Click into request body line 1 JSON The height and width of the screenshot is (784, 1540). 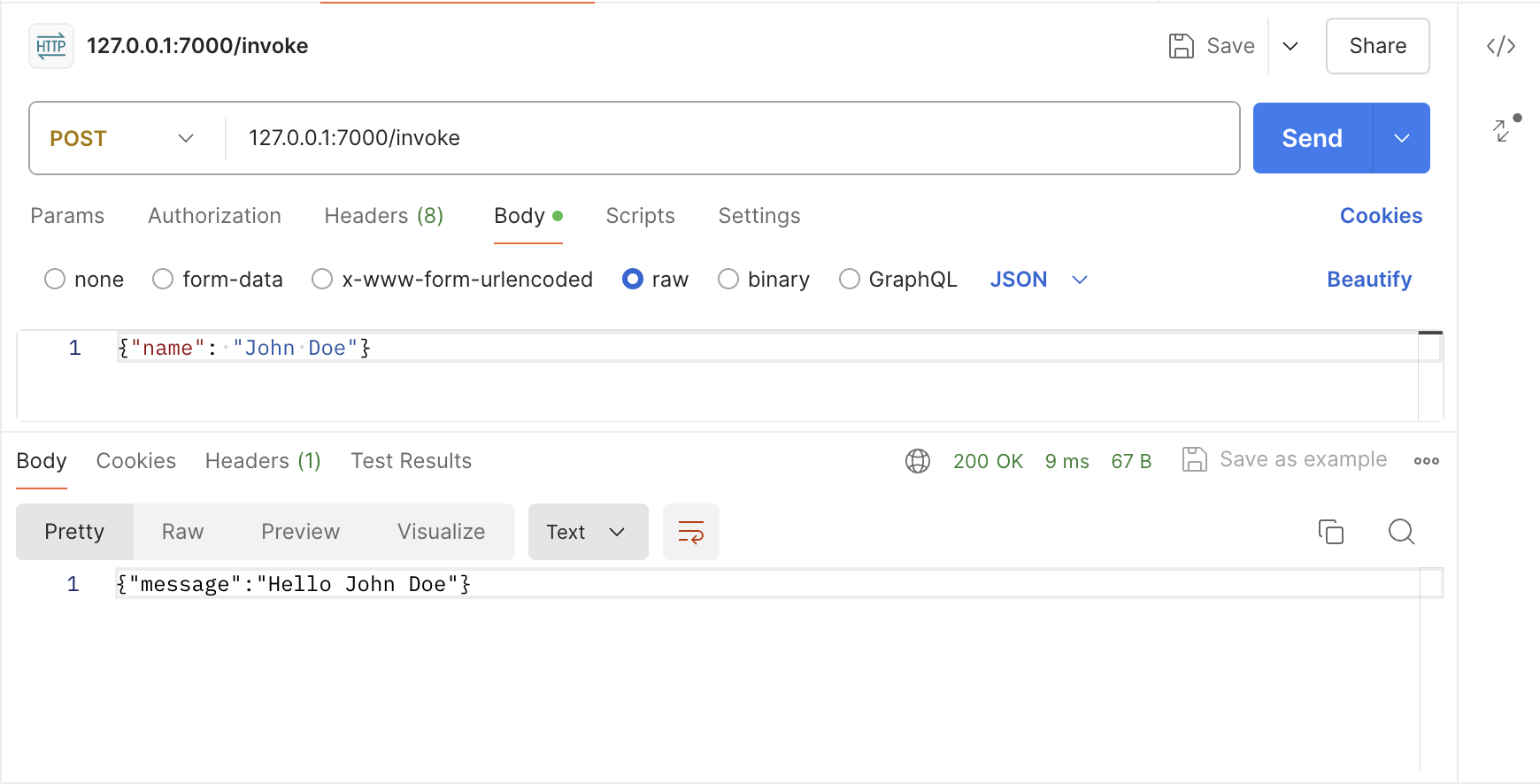point(244,349)
